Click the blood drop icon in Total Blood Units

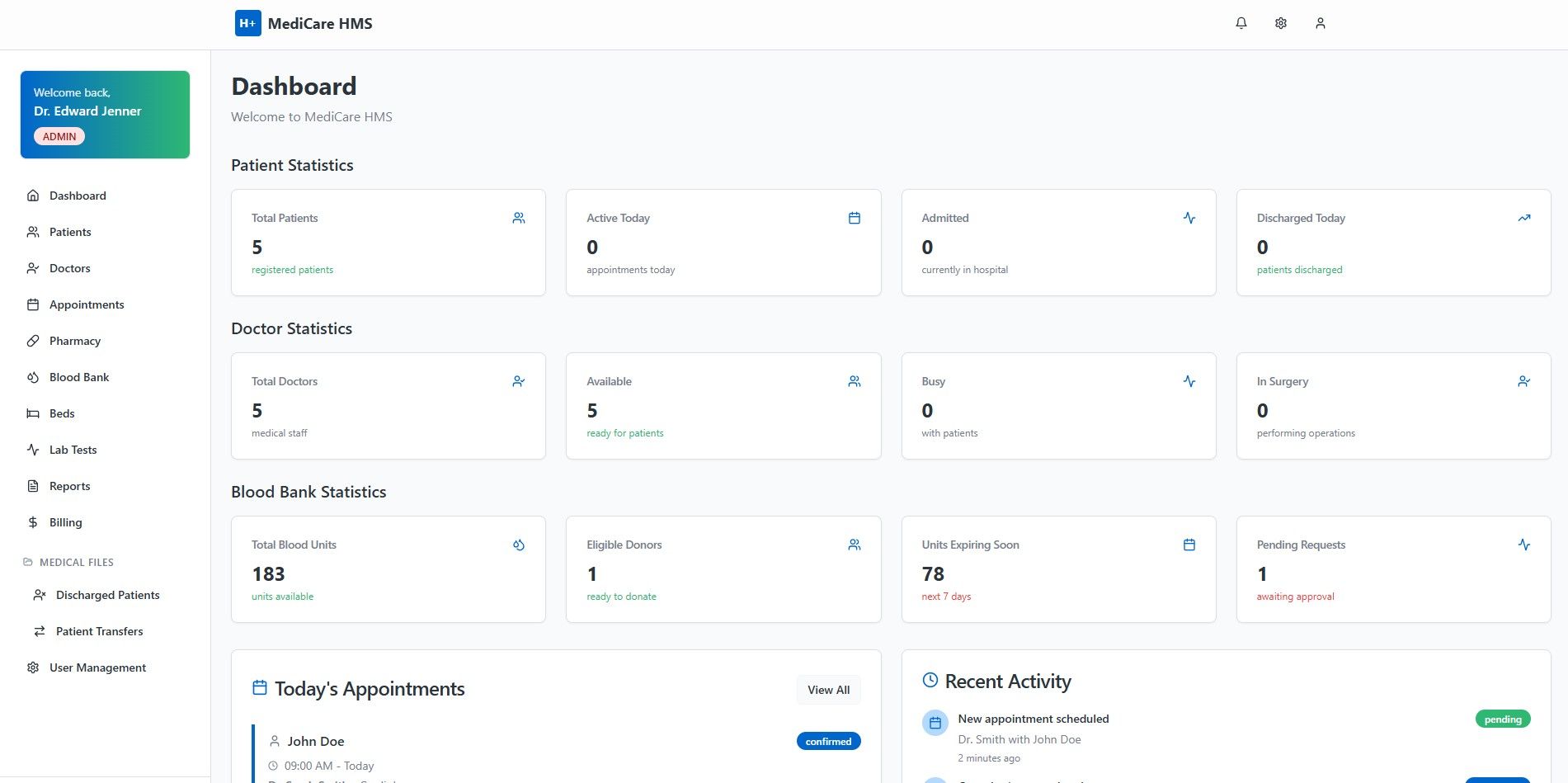click(x=518, y=545)
